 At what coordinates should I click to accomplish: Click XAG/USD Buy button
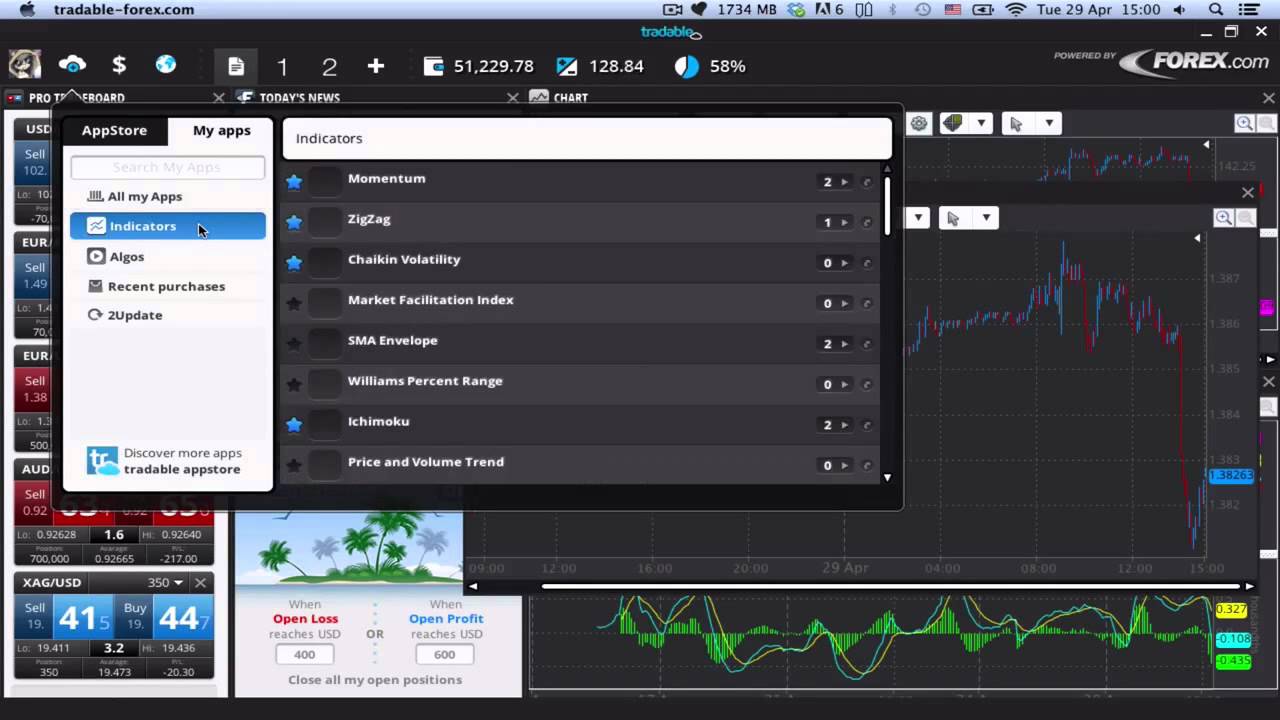[x=163, y=616]
